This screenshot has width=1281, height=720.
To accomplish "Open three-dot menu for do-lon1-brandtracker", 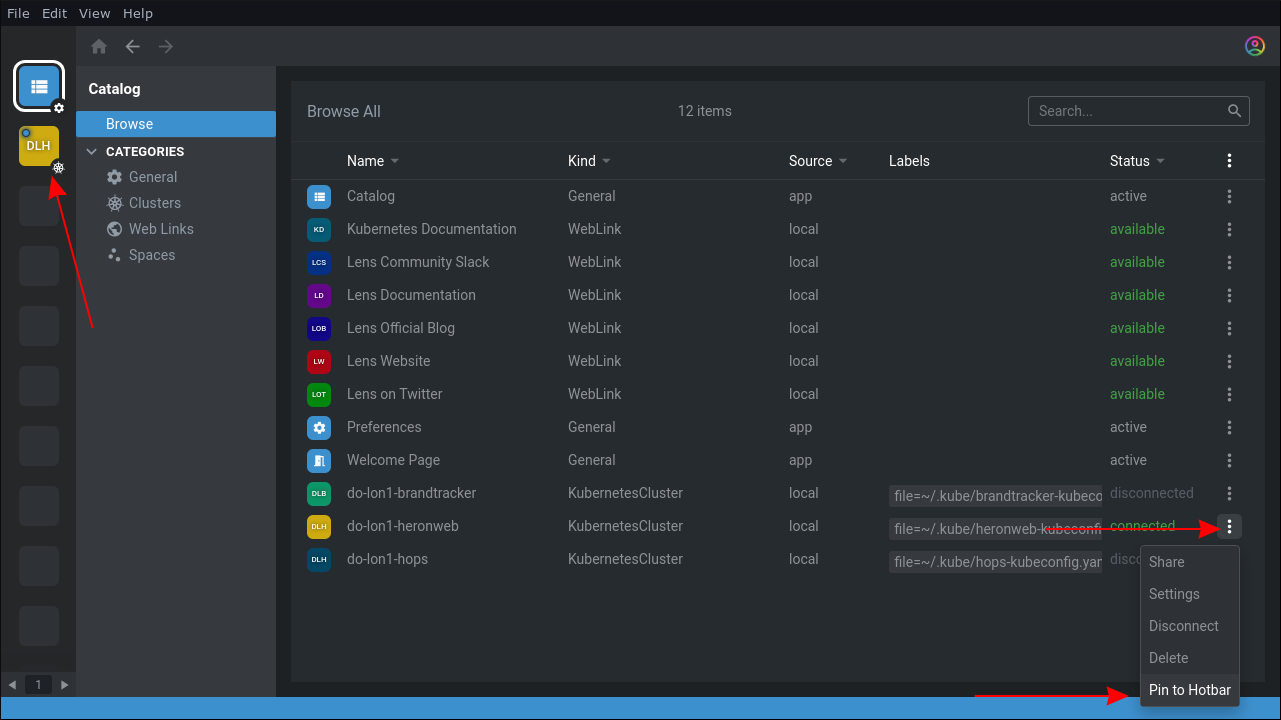I will coord(1229,493).
